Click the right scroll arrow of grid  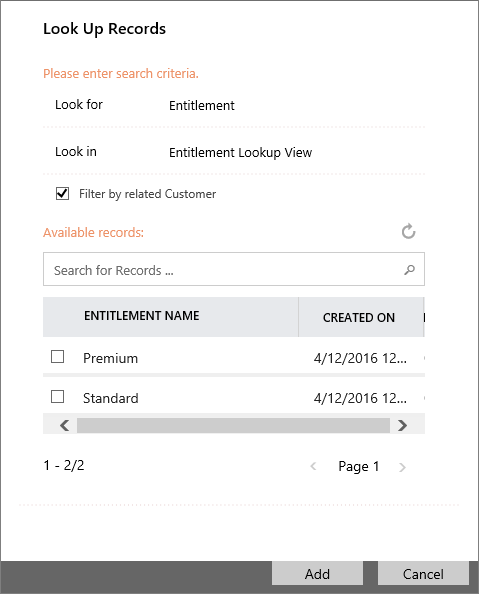tap(402, 425)
